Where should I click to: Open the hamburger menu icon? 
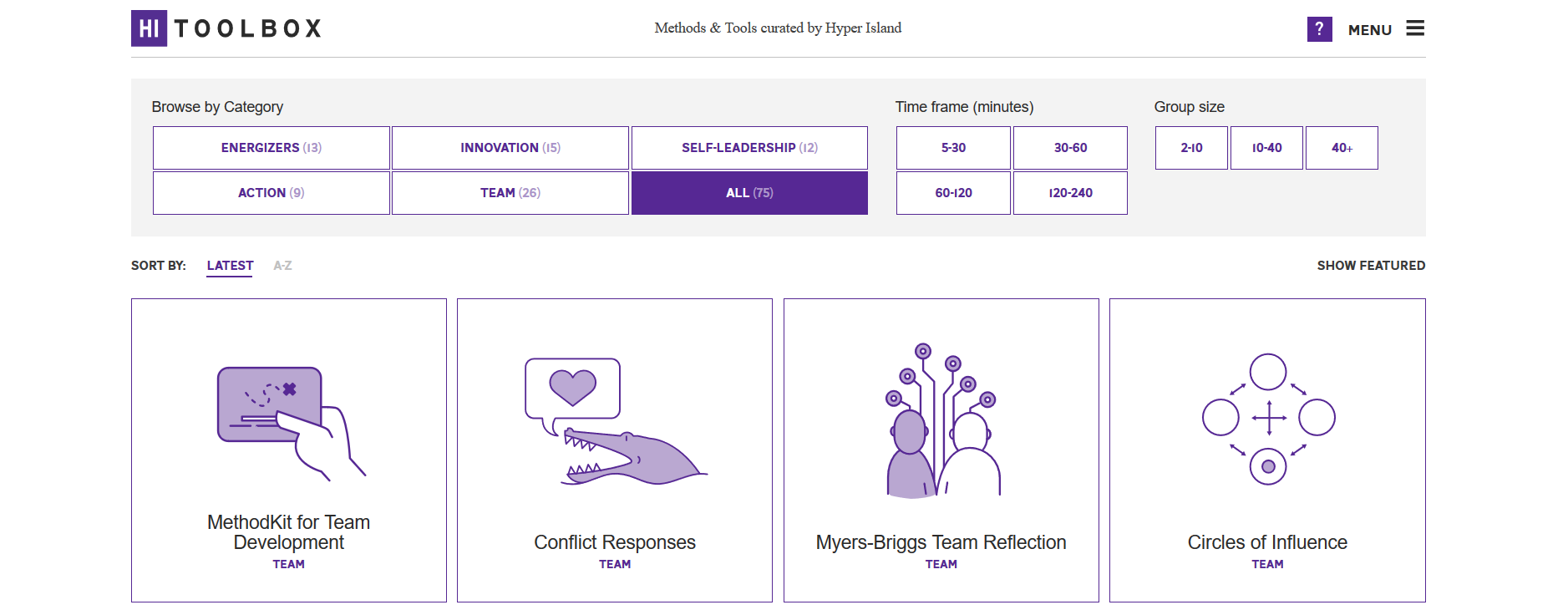point(1415,28)
